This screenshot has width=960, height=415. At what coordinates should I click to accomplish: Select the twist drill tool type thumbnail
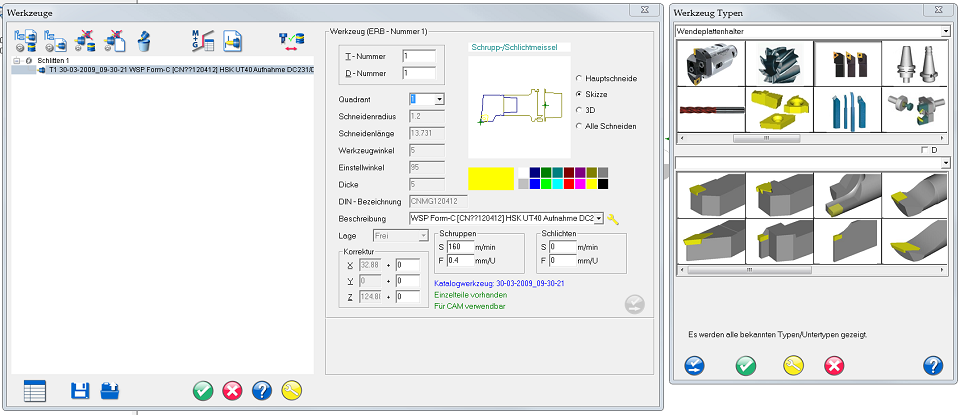[x=711, y=110]
